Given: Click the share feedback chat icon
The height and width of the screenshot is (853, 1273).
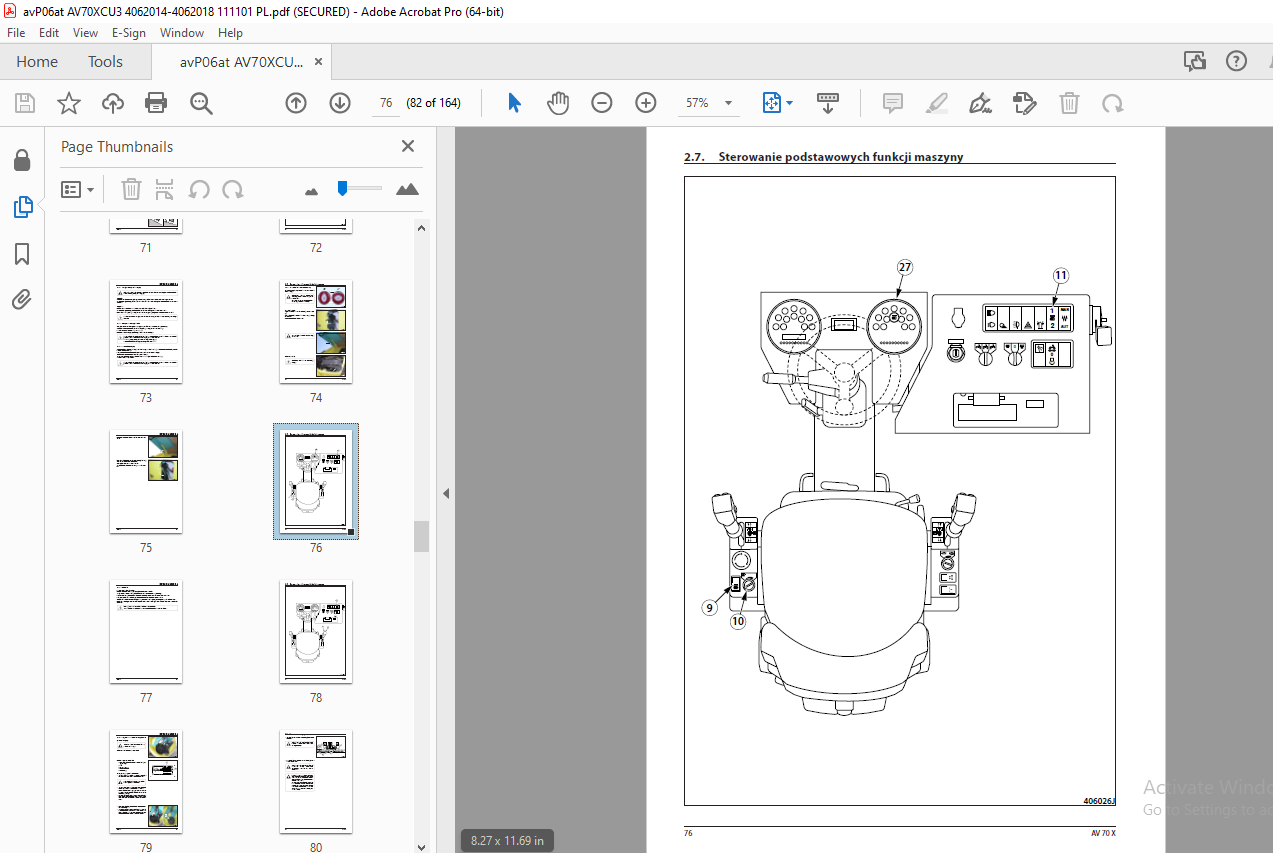Looking at the screenshot, I should [1194, 61].
